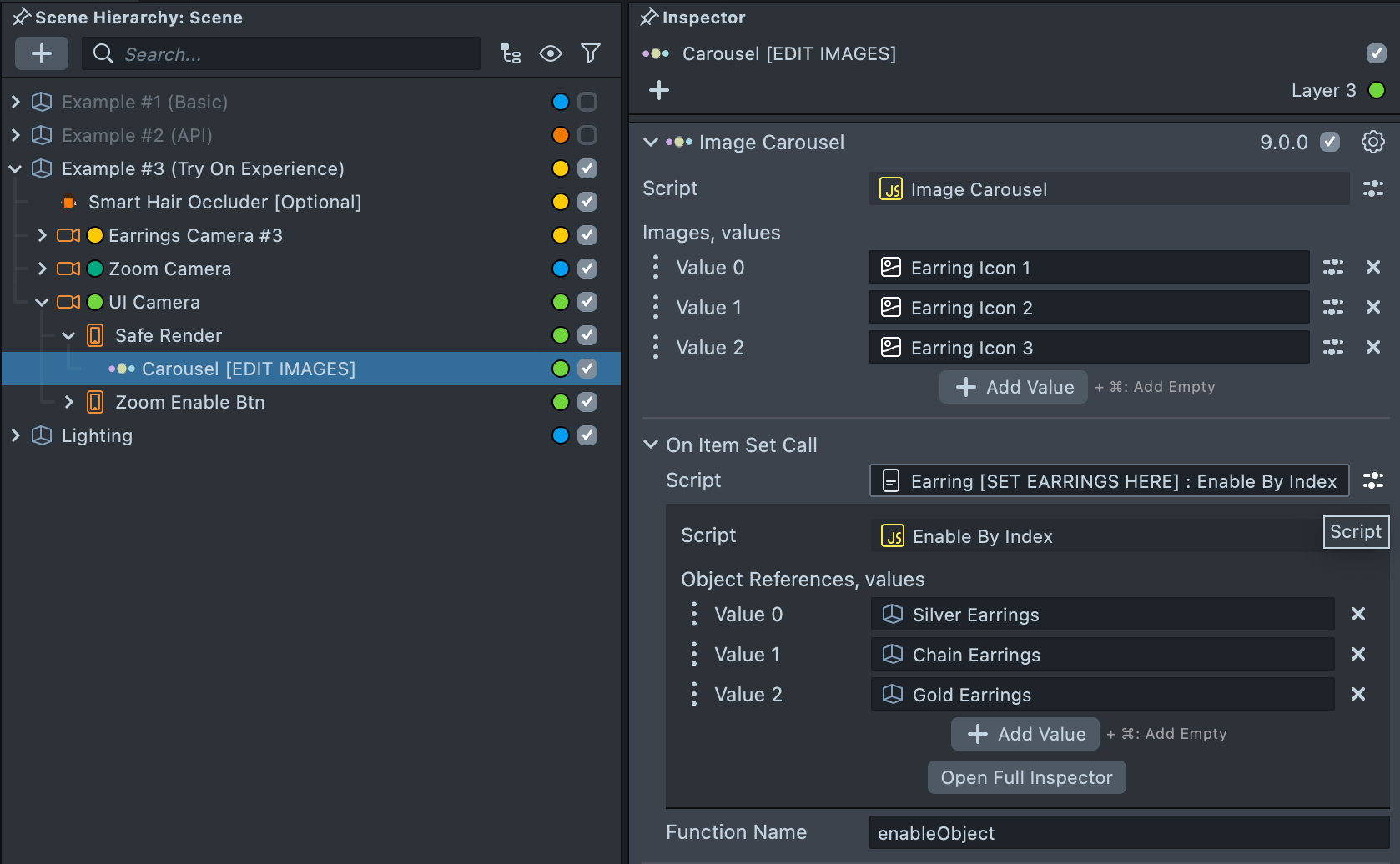Click the Layer 3 green color dot
This screenshot has width=1400, height=864.
pos(1377,90)
